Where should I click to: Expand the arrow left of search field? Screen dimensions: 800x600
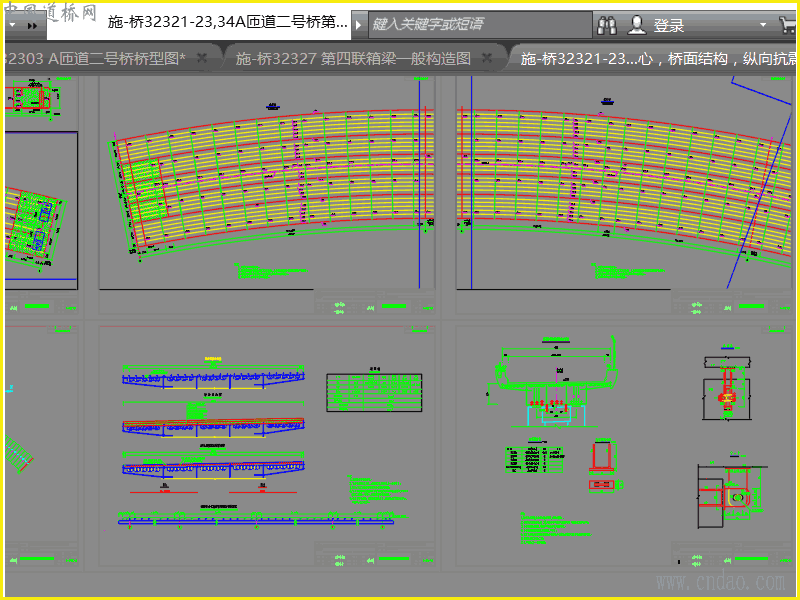[359, 24]
